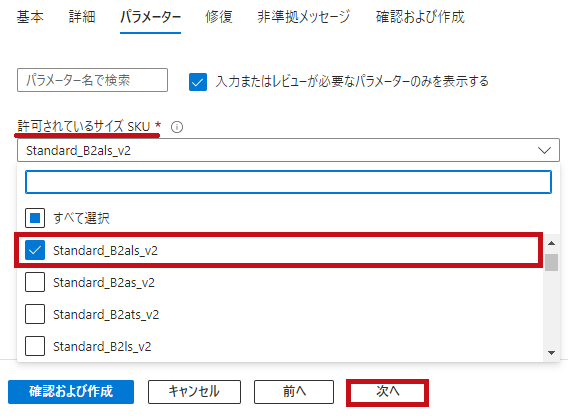Click the パラメーター名で検索 search field
Image resolution: width=568 pixels, height=418 pixels.
point(92,80)
